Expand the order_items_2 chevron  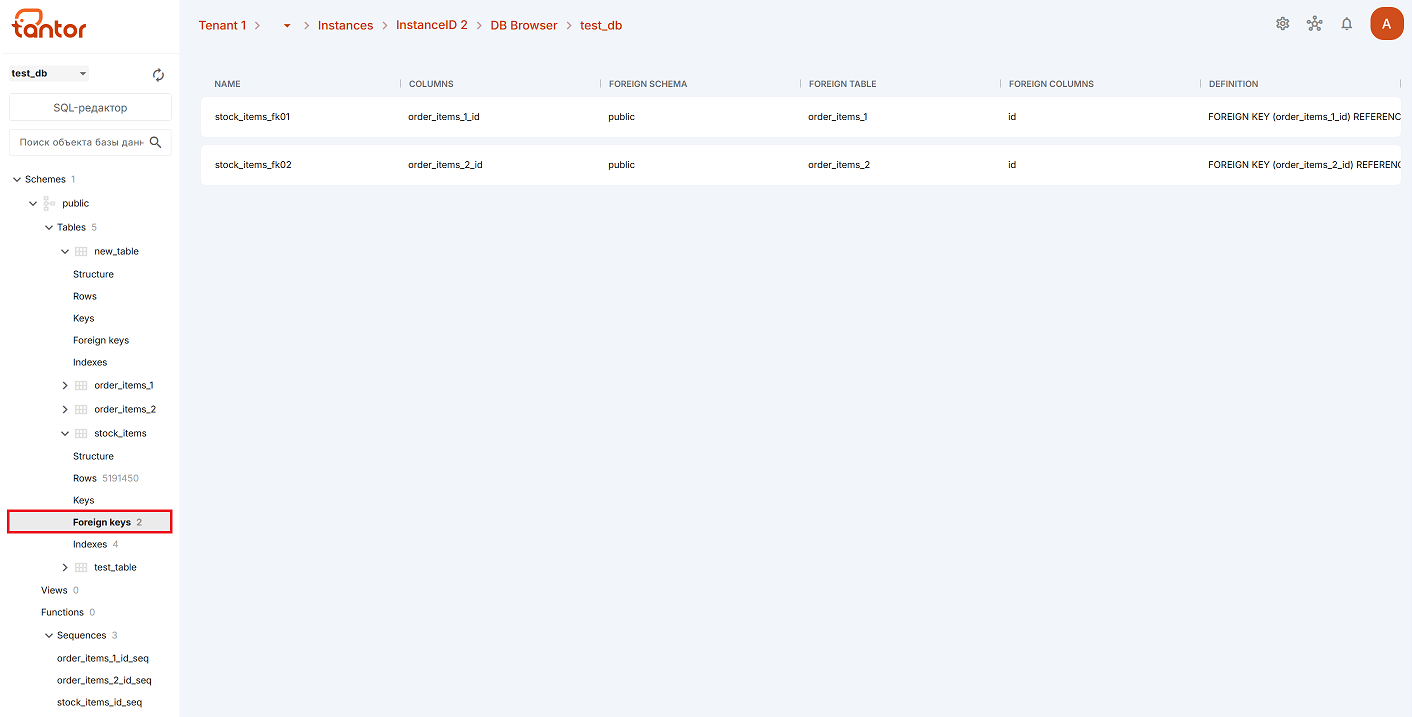coord(65,409)
